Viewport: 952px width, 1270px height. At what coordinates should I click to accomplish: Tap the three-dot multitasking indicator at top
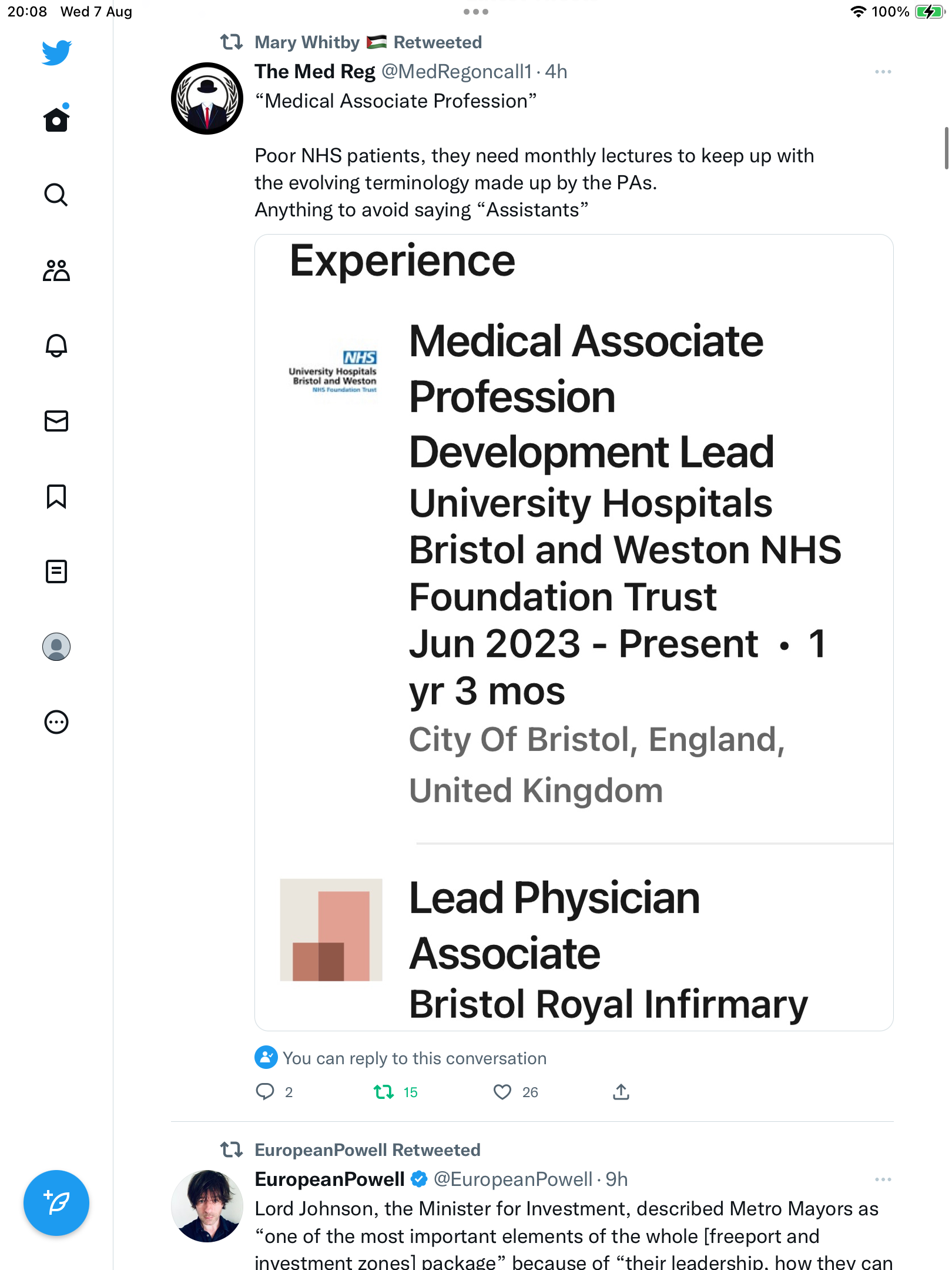pos(476,12)
